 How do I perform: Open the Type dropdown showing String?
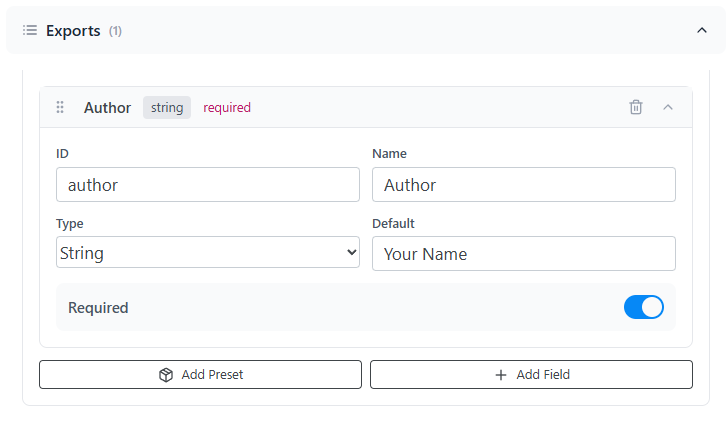coord(208,253)
